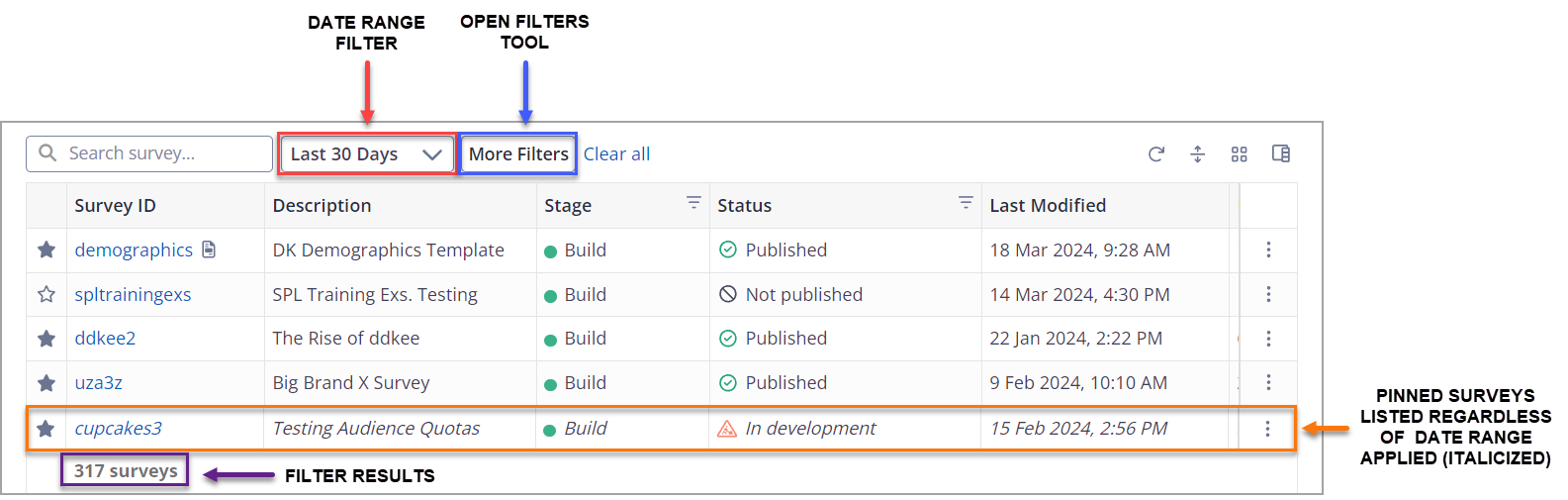Click the 317 surveys count
The image size is (1568, 500).
[x=126, y=471]
